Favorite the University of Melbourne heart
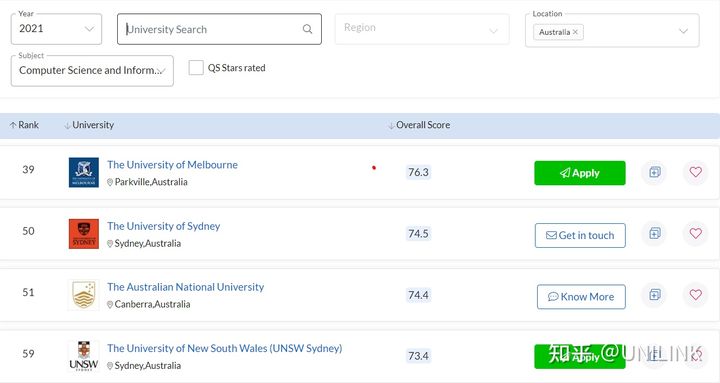720x383 pixels. [695, 172]
